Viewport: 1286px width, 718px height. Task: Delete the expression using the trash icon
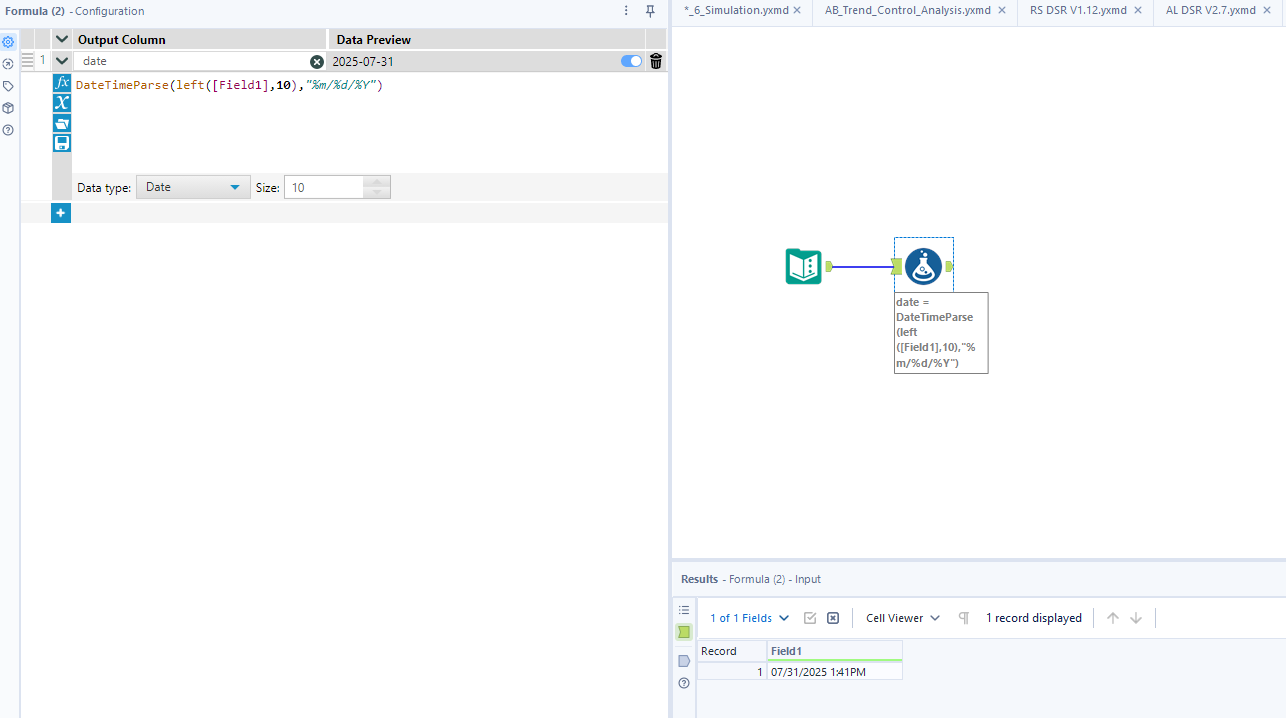click(656, 61)
